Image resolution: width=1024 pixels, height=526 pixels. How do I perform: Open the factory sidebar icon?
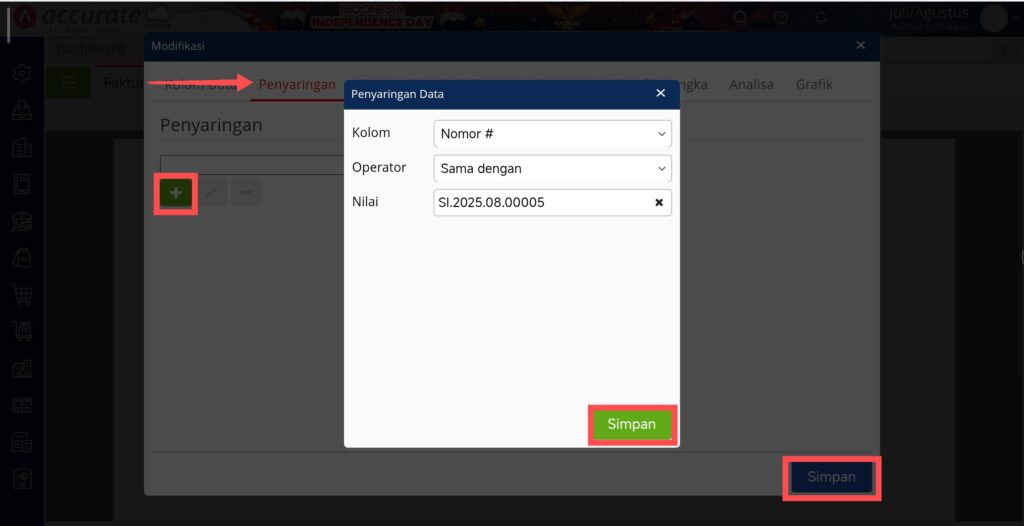tap(22, 369)
